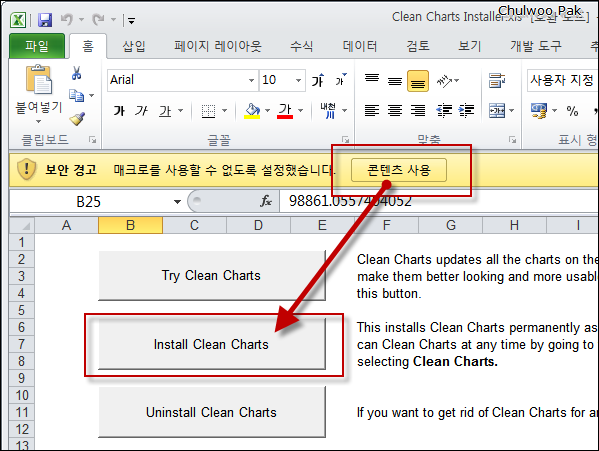Image resolution: width=599 pixels, height=451 pixels.
Task: Apply accounting number format icon
Action: coord(539,111)
